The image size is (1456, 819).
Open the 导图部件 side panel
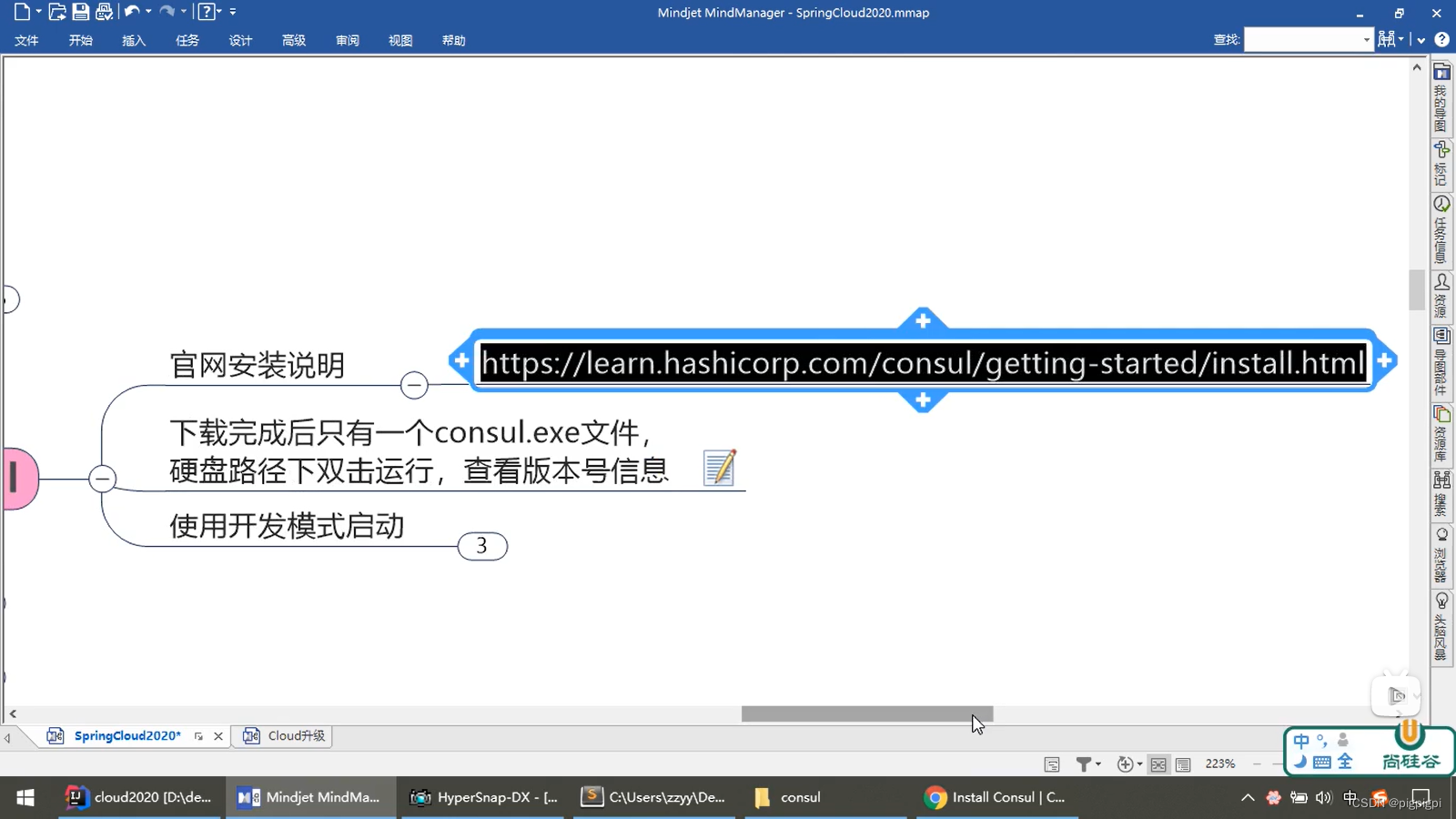1441,362
